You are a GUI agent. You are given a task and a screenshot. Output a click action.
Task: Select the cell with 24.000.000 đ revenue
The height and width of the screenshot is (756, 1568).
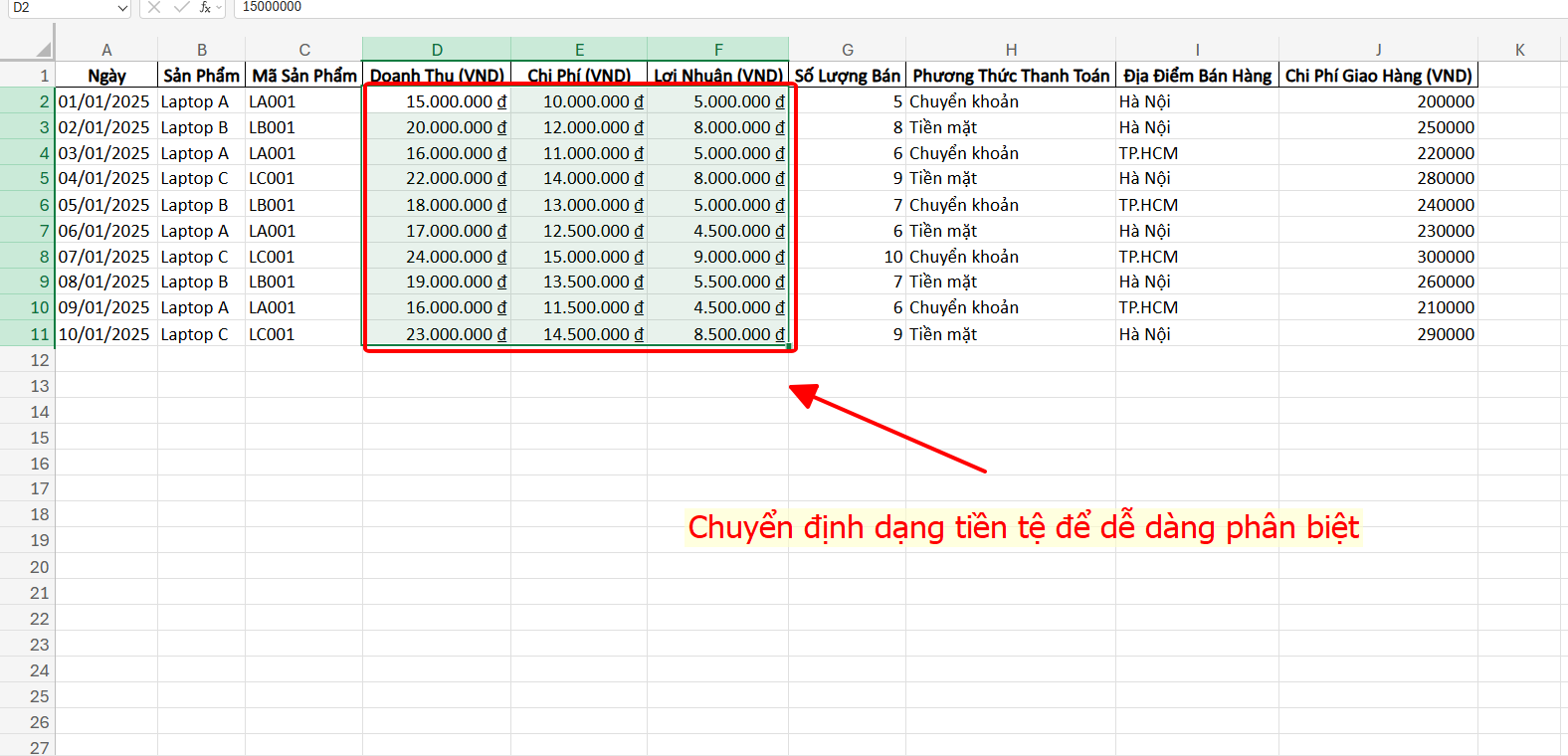[437, 257]
